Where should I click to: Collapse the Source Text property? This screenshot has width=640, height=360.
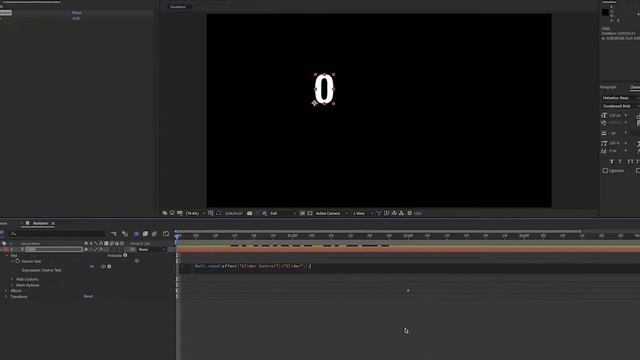tap(12, 261)
